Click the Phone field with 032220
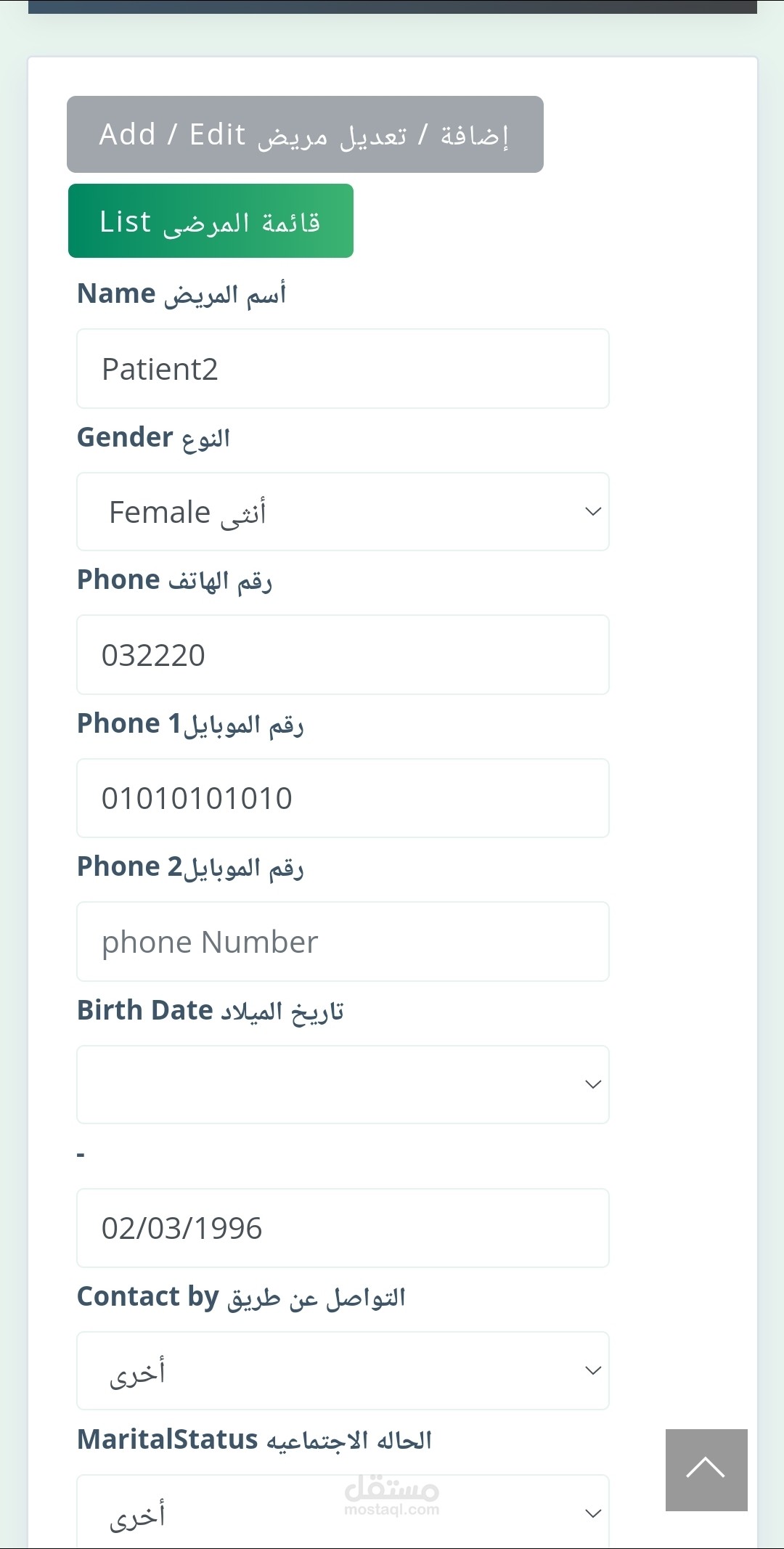 pos(343,655)
